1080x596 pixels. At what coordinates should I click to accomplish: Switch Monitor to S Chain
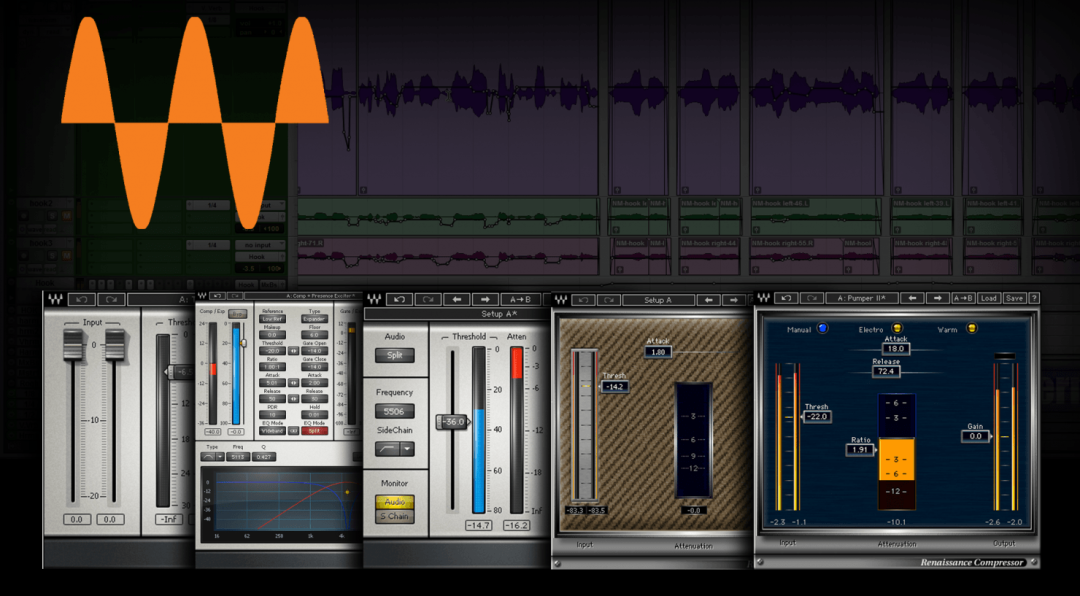[x=394, y=516]
